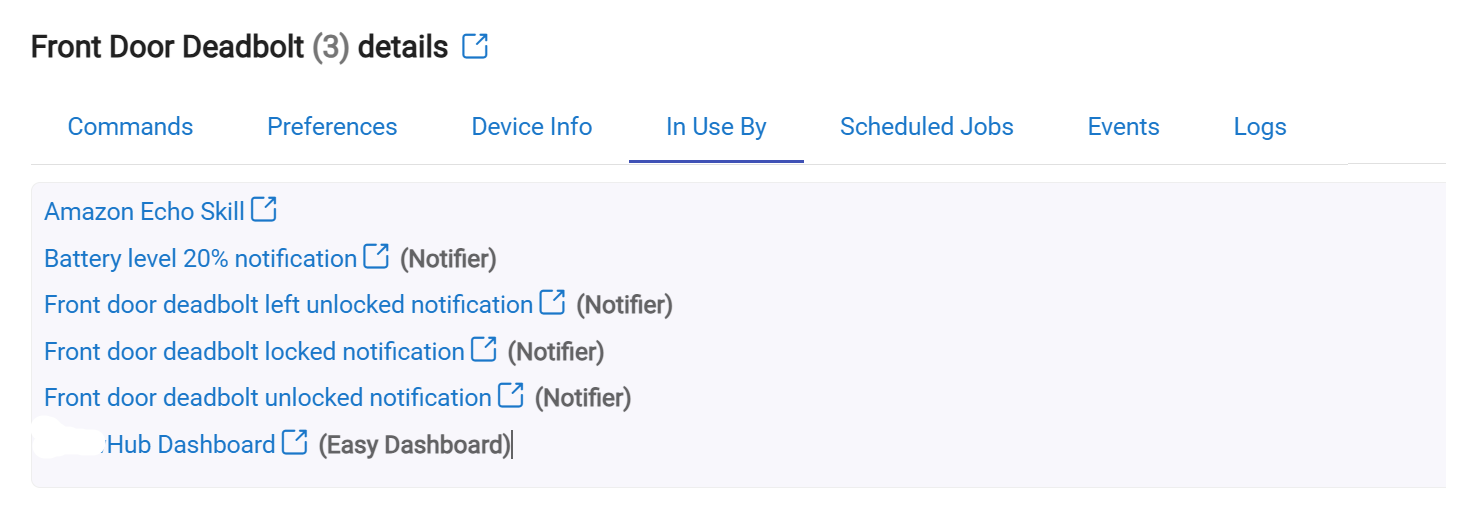Click external icon after left unlocked notification

coord(552,302)
